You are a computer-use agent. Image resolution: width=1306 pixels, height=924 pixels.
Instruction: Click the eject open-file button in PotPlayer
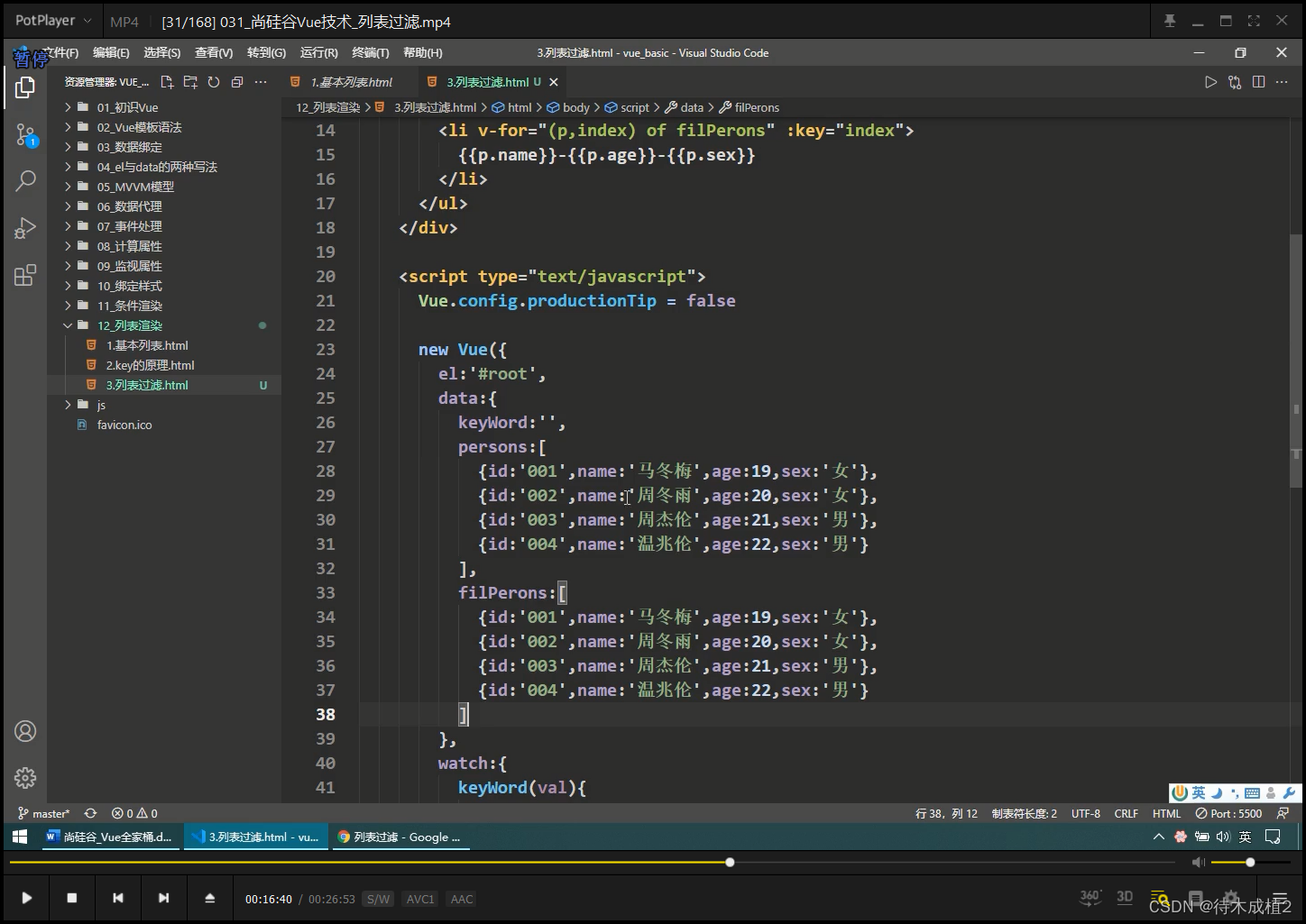coord(209,898)
